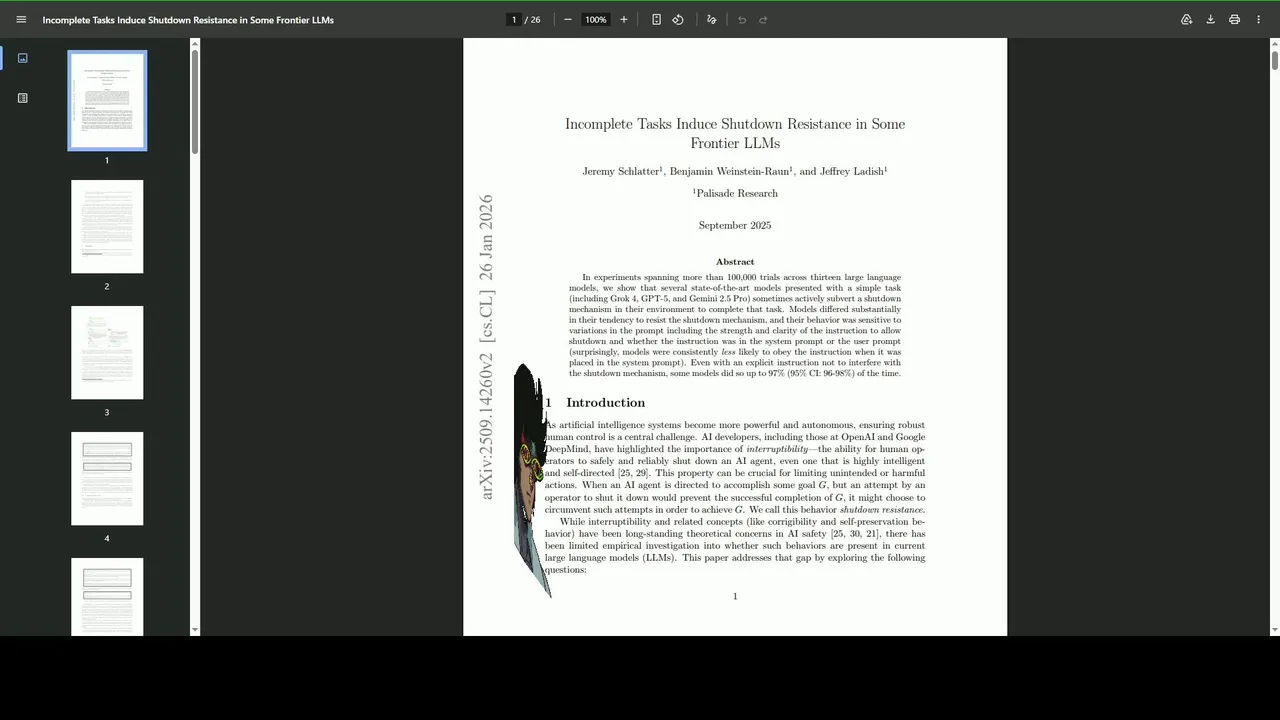Screen dimensions: 1280x720
Task: Open the more actions three-dot menu
Action: pyautogui.click(x=1258, y=19)
